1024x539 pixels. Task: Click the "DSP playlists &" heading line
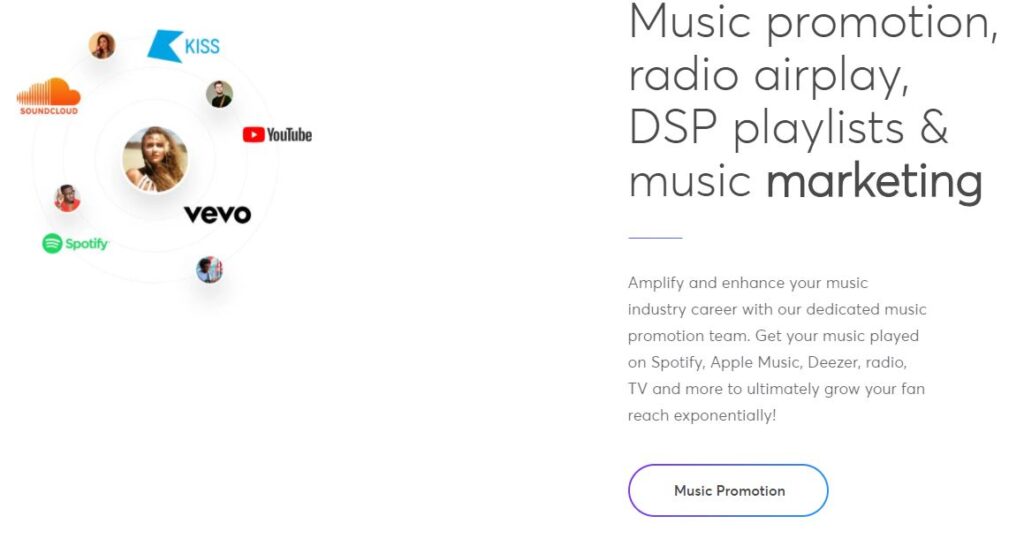tap(788, 127)
